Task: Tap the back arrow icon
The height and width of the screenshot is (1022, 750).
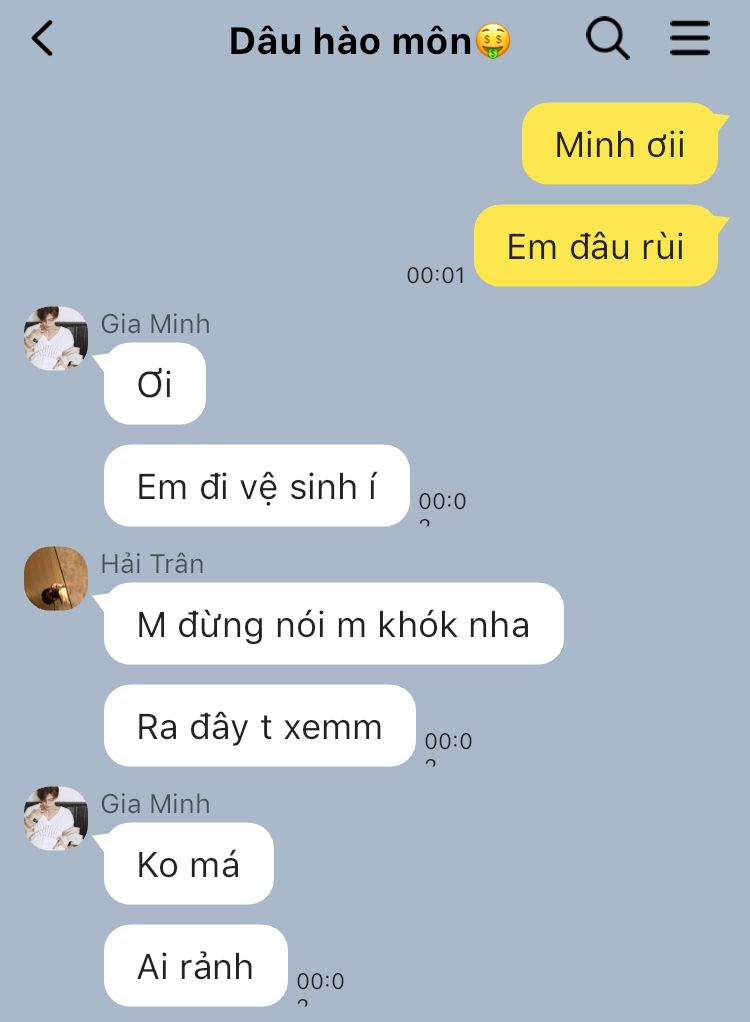Action: click(x=42, y=38)
